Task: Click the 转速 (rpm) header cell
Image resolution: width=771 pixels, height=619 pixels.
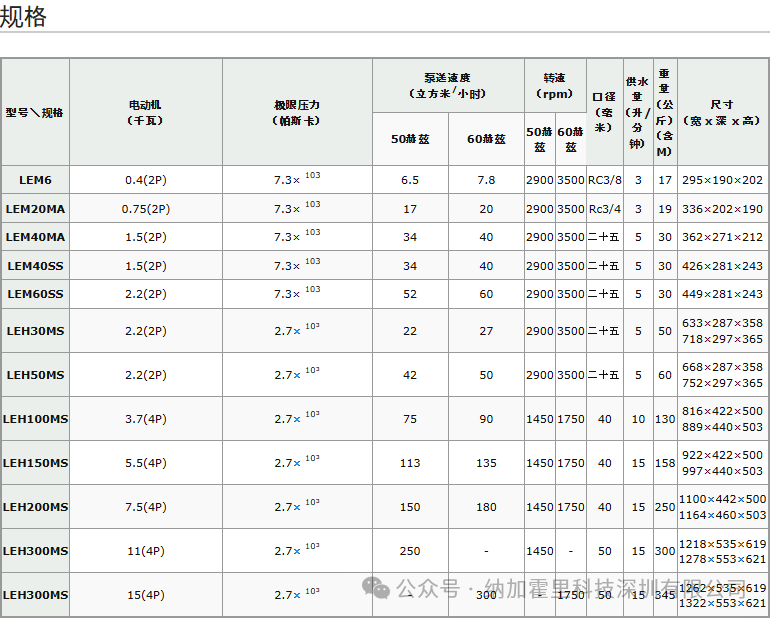Action: 555,86
